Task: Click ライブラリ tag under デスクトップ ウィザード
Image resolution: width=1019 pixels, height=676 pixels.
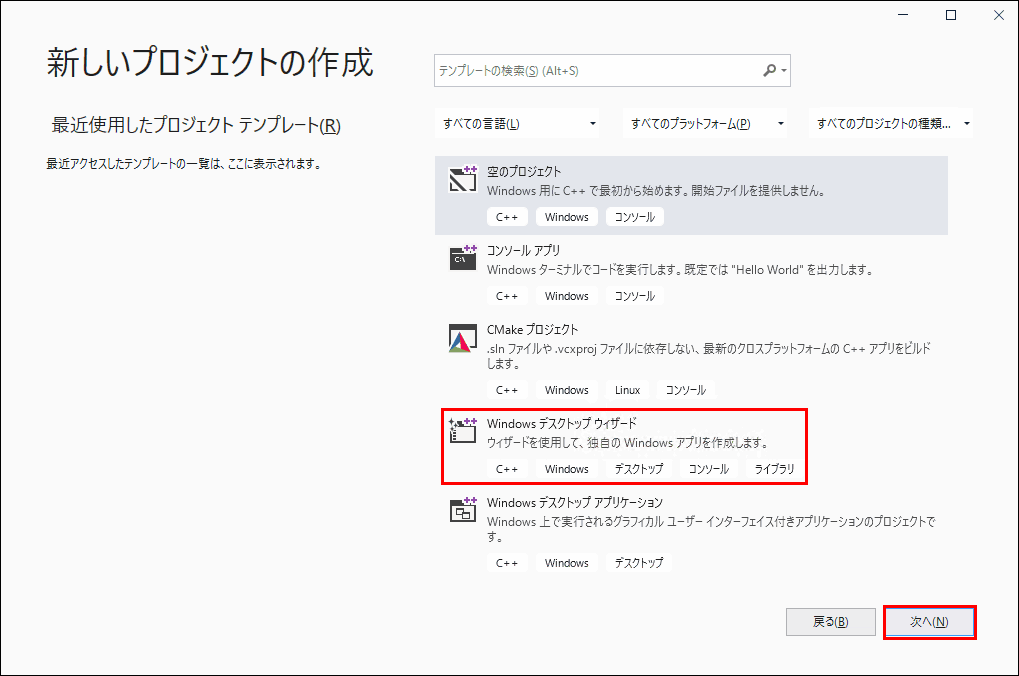Action: click(774, 469)
